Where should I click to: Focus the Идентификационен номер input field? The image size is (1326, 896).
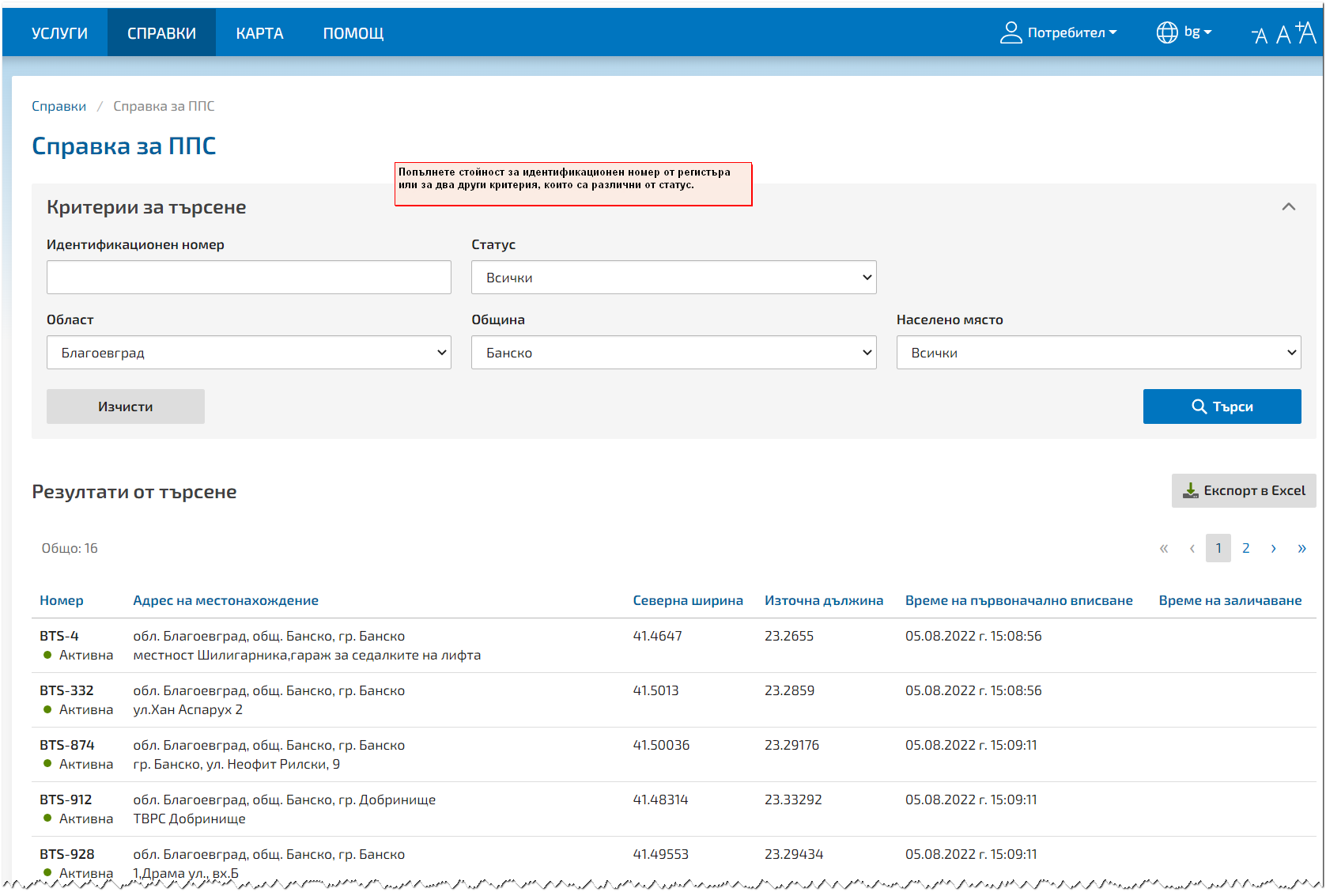(249, 278)
